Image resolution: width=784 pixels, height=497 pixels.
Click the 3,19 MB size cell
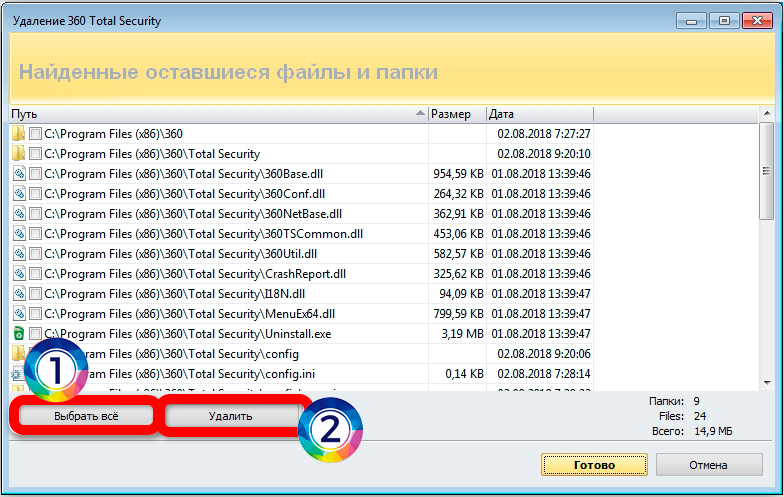point(462,334)
